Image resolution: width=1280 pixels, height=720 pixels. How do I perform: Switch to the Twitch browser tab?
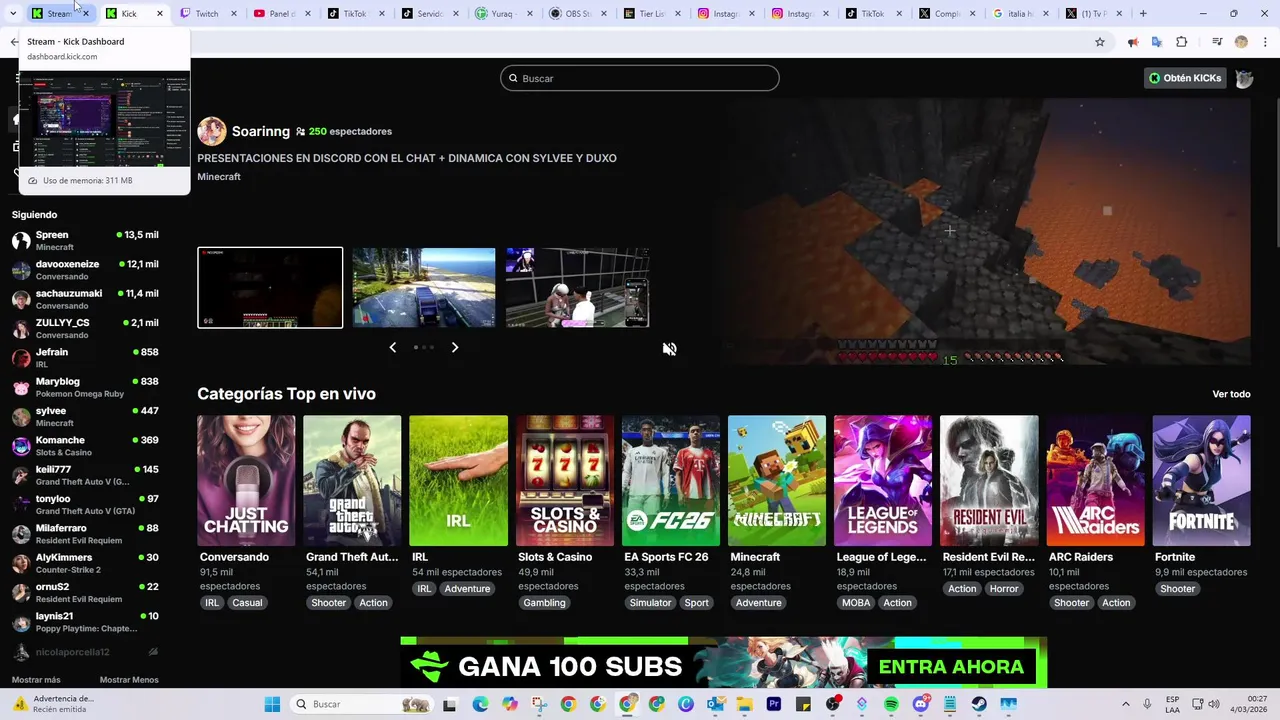(207, 14)
